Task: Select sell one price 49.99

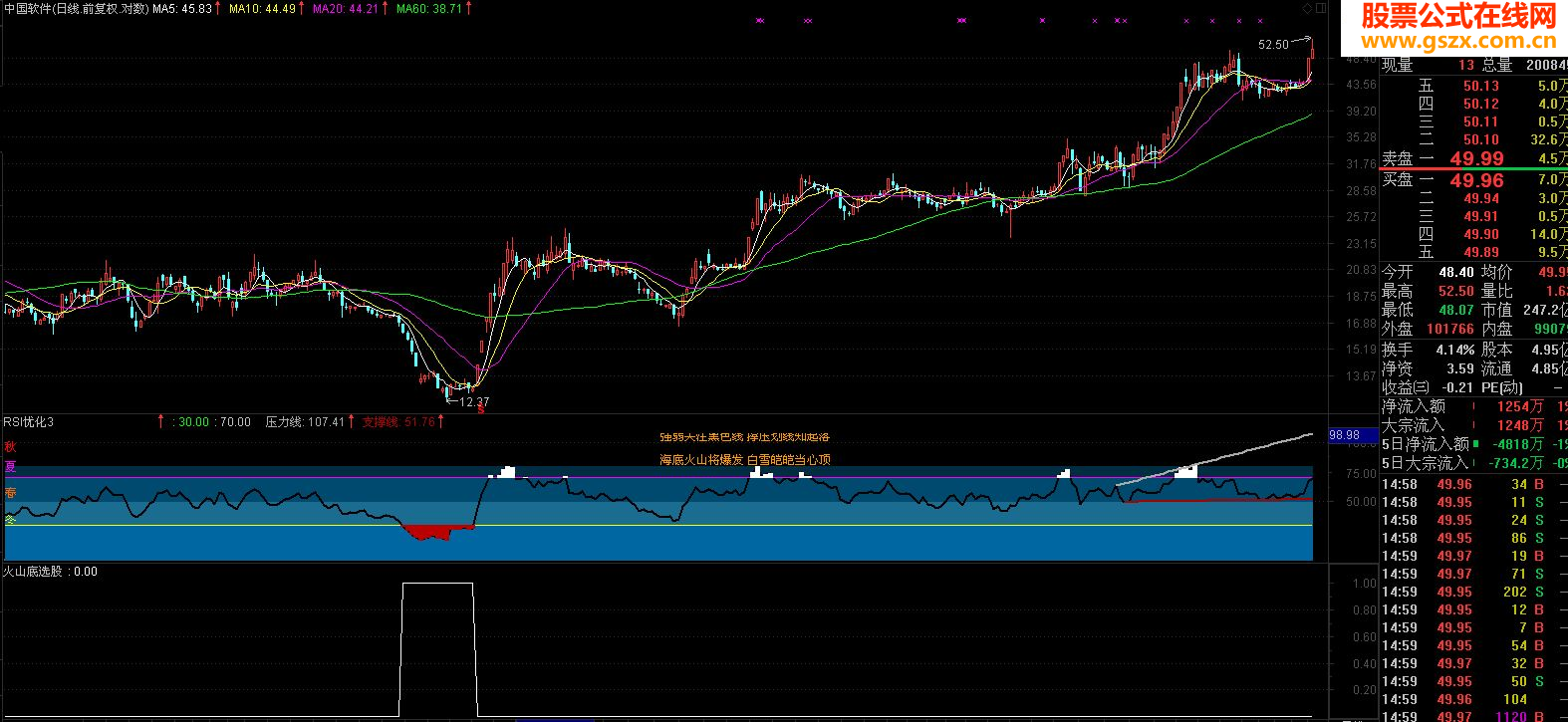Action: 1476,158
